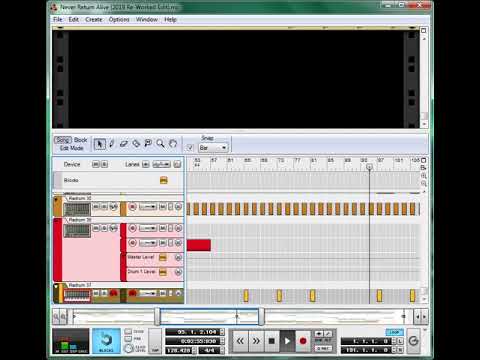Maximize the sequencer using ruler corner icon
This screenshot has height=360, width=480.
pos(424,160)
